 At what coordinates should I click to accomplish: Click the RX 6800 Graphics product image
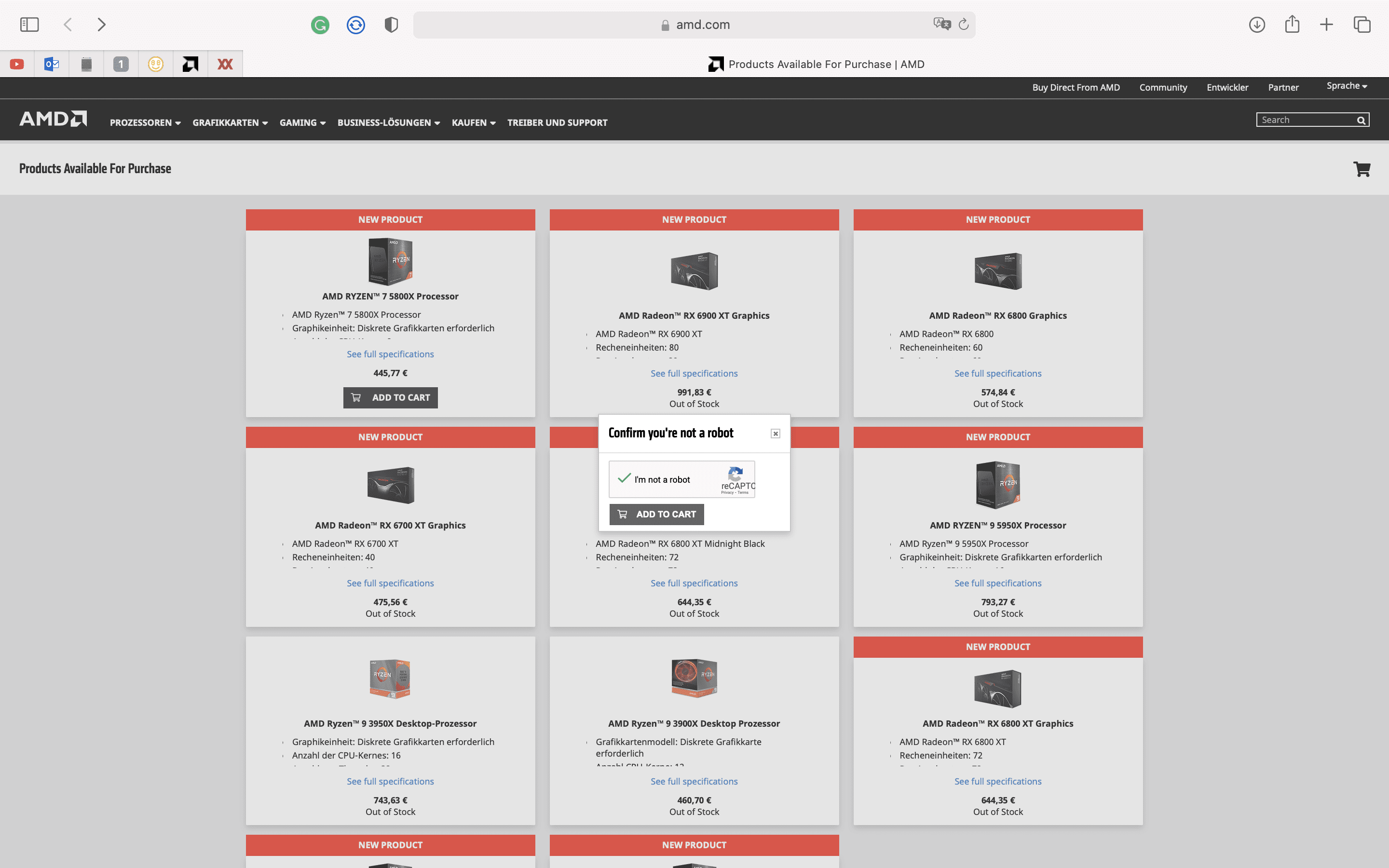997,271
